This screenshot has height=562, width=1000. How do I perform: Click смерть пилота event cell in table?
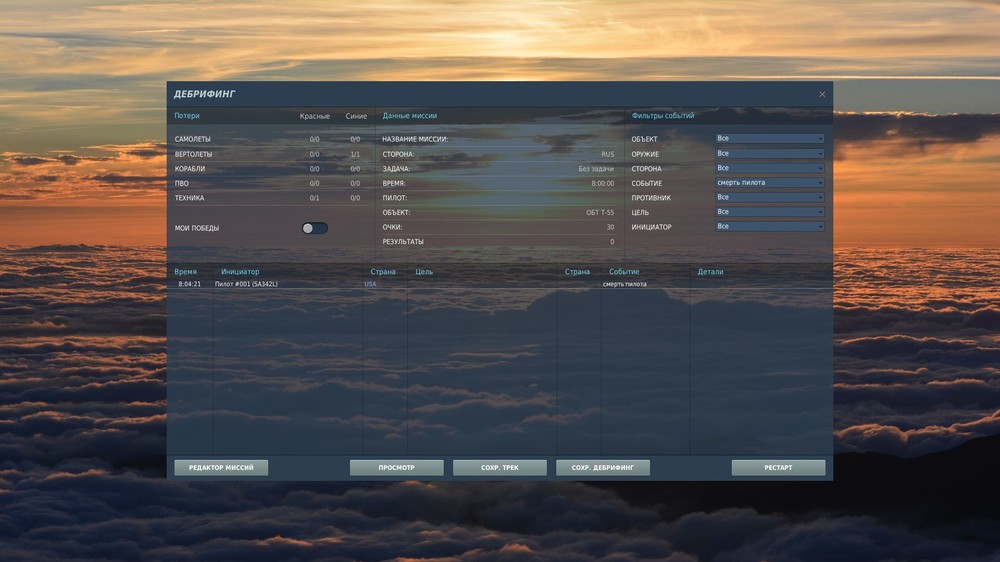[624, 284]
